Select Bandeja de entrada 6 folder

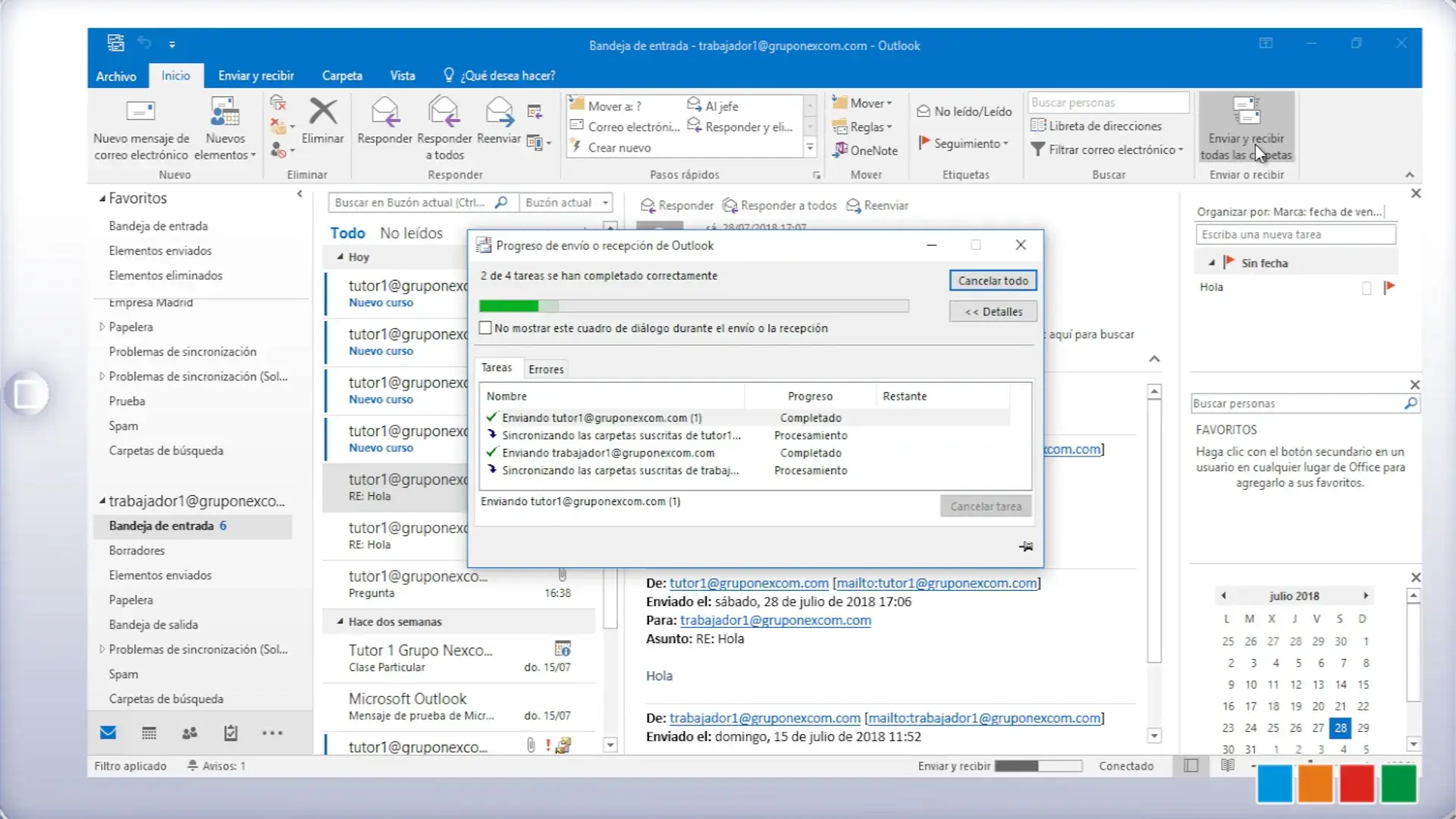[193, 526]
